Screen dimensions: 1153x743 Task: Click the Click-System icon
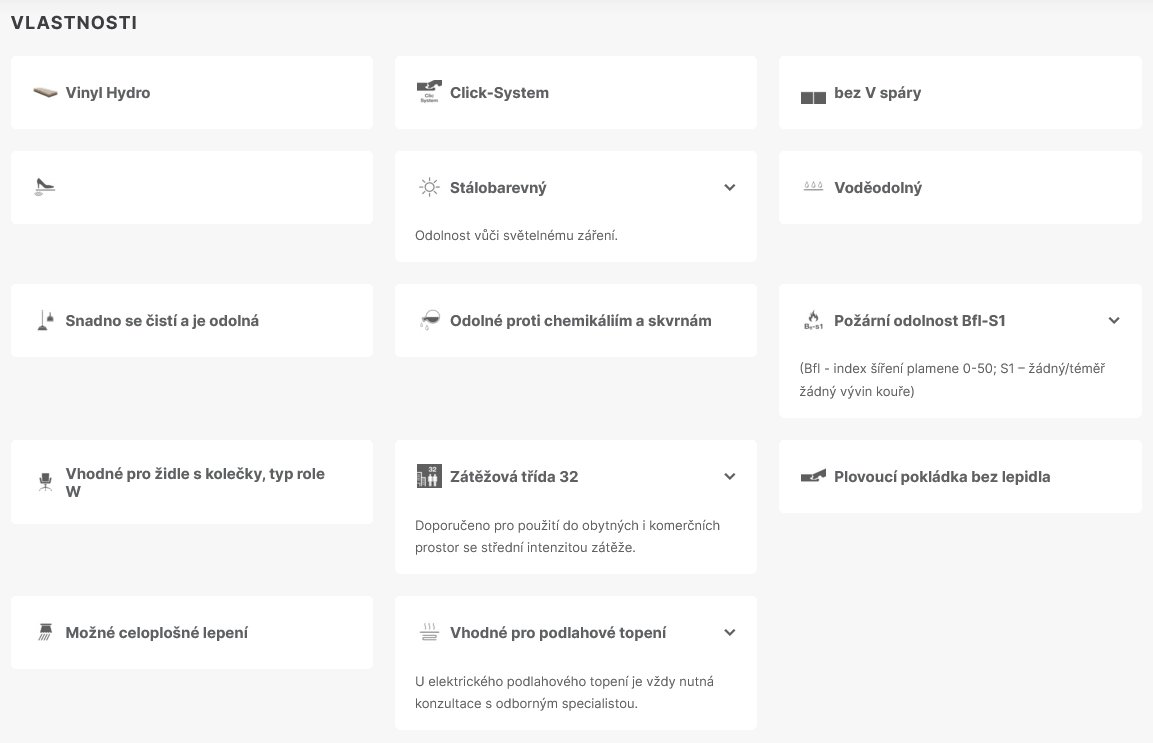(429, 93)
